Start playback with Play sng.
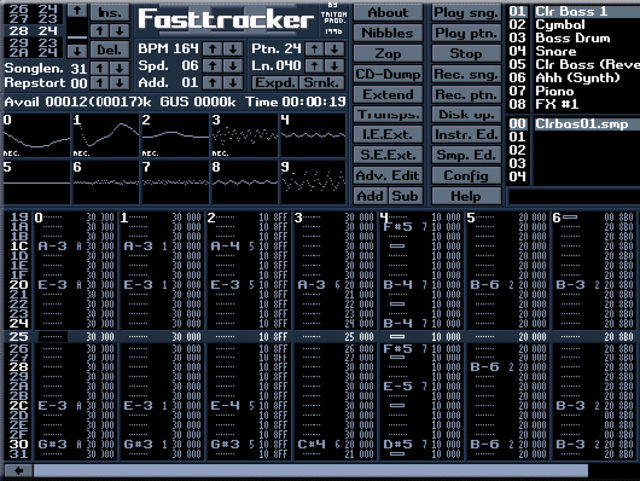This screenshot has height=481, width=640. tap(466, 13)
